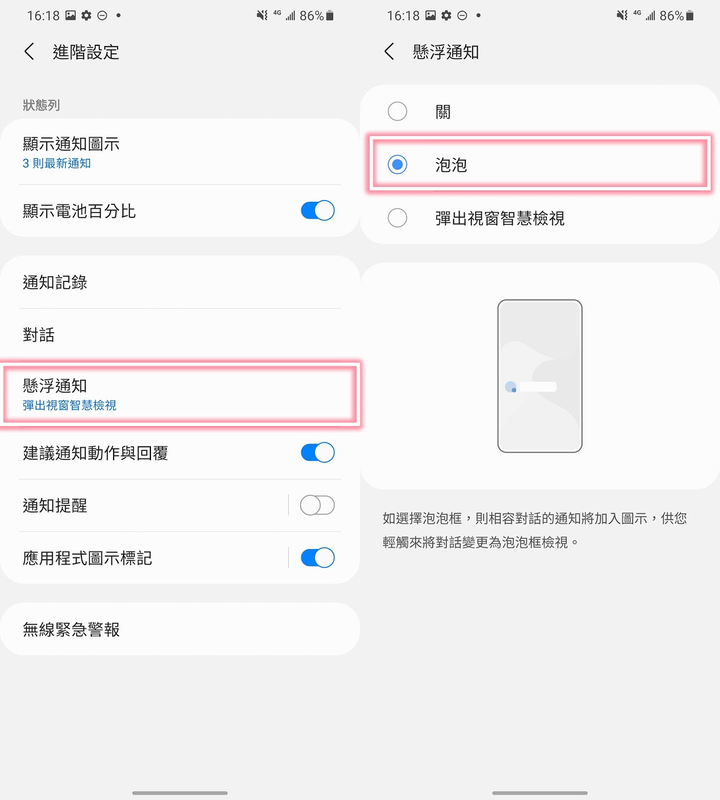Disable 建議通知動作與回覆

316,452
